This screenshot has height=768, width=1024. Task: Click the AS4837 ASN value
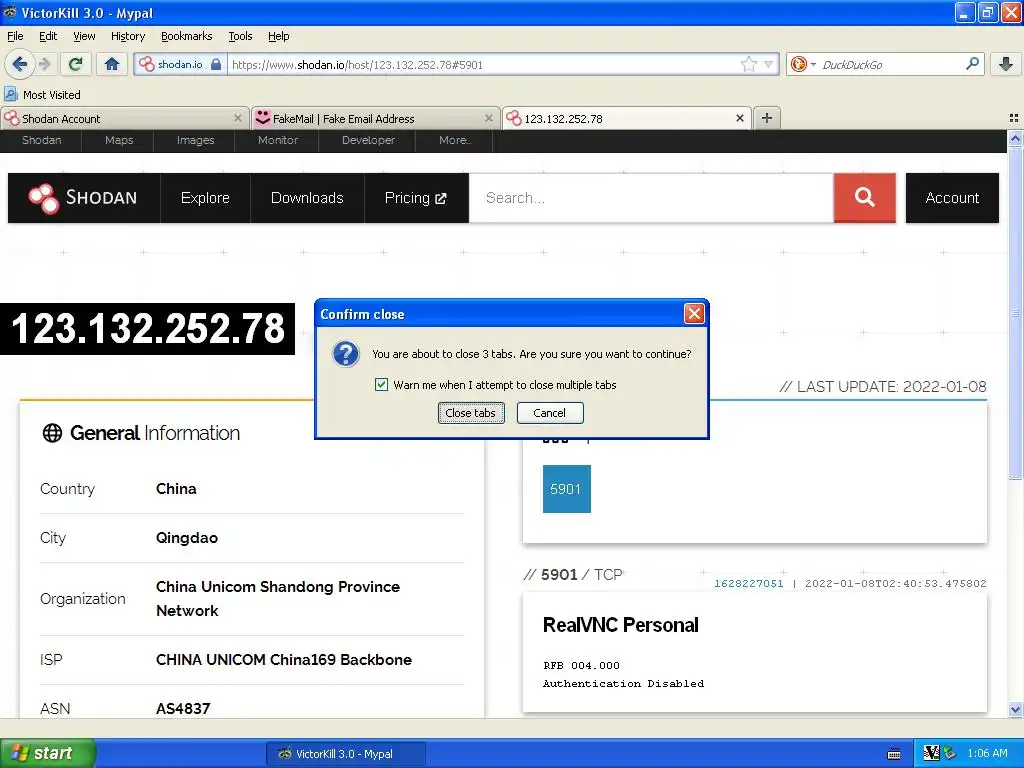pos(183,709)
